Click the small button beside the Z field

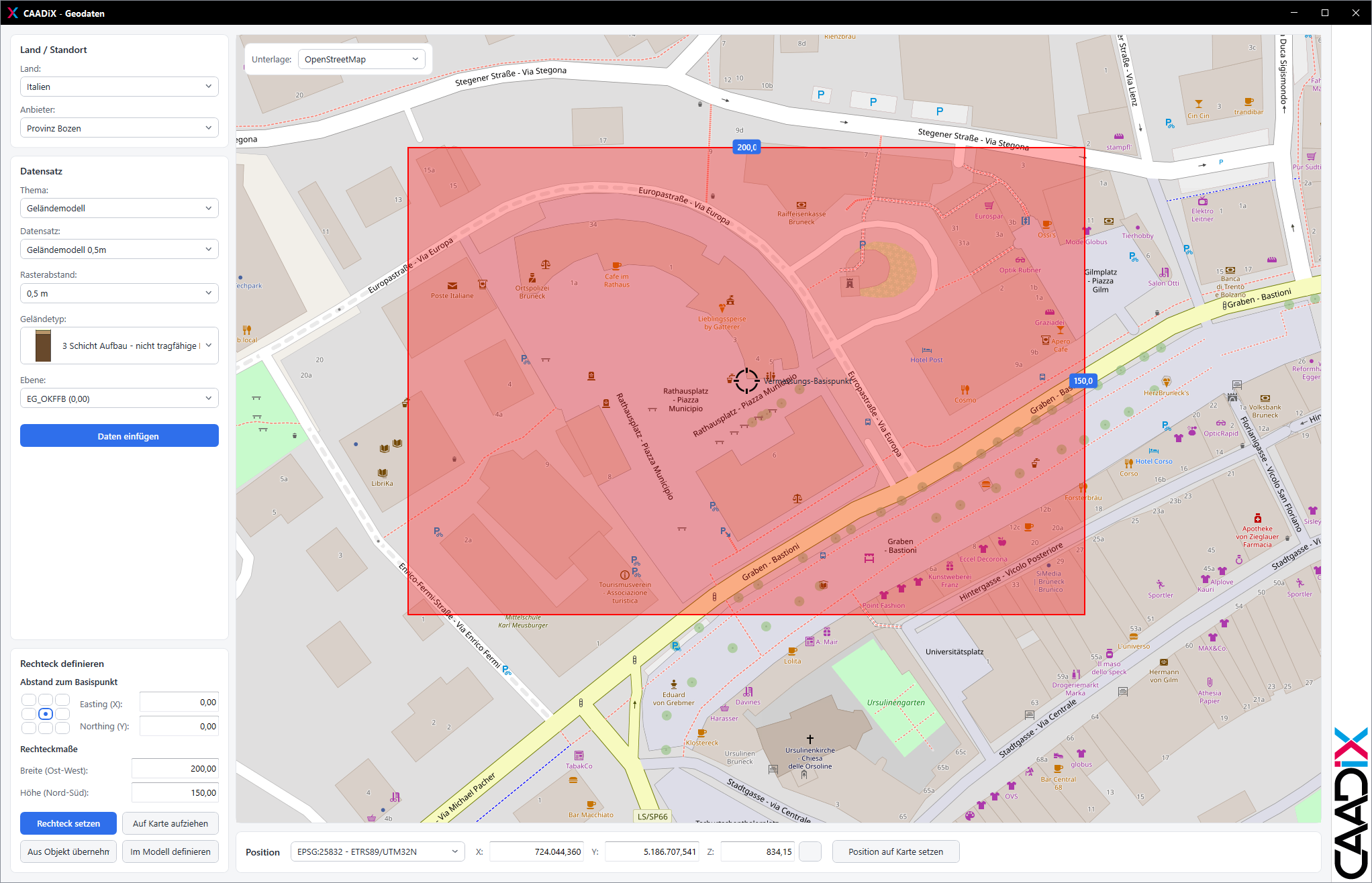point(810,851)
